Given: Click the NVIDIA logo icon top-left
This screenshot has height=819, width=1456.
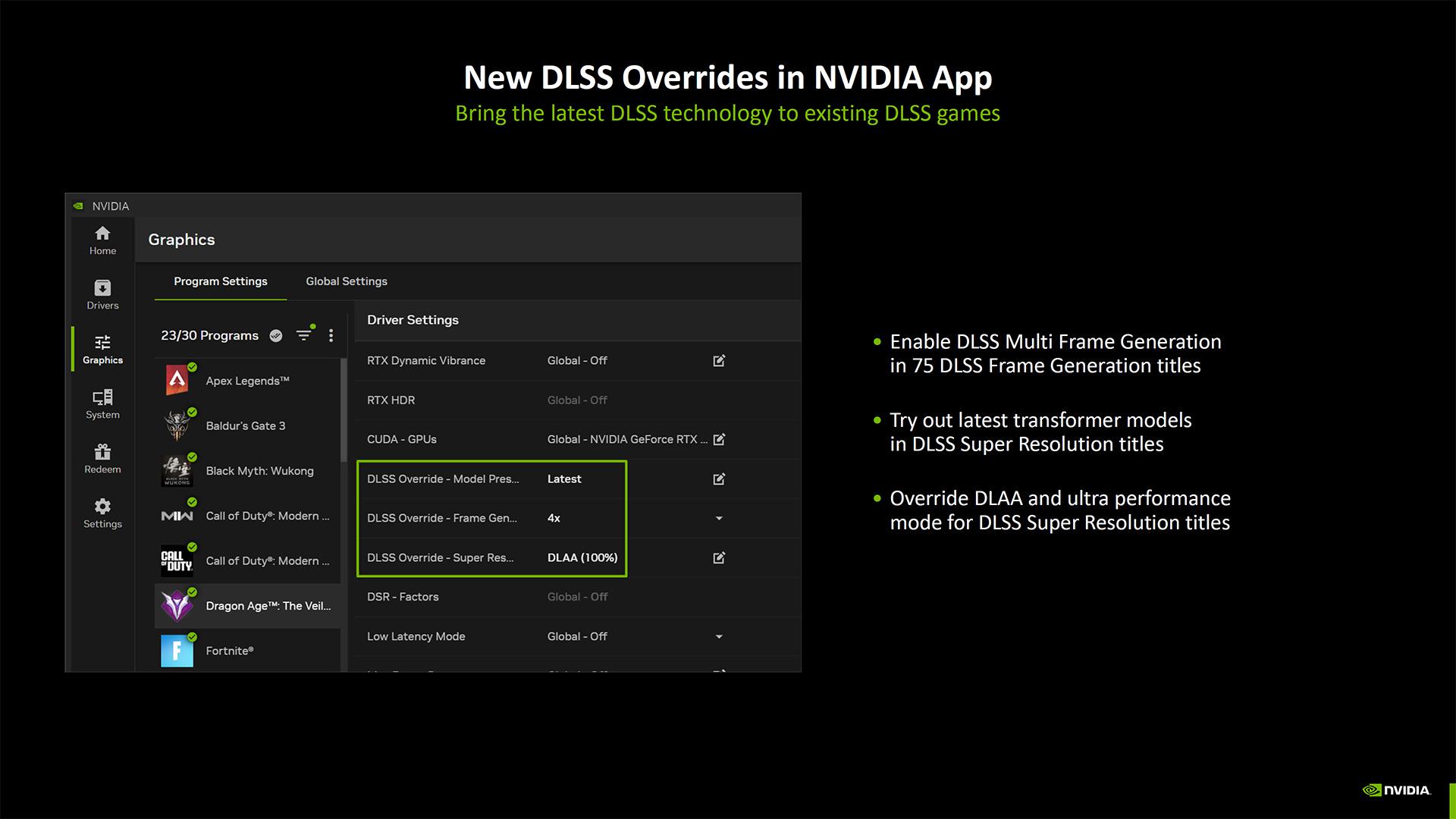Looking at the screenshot, I should [80, 206].
